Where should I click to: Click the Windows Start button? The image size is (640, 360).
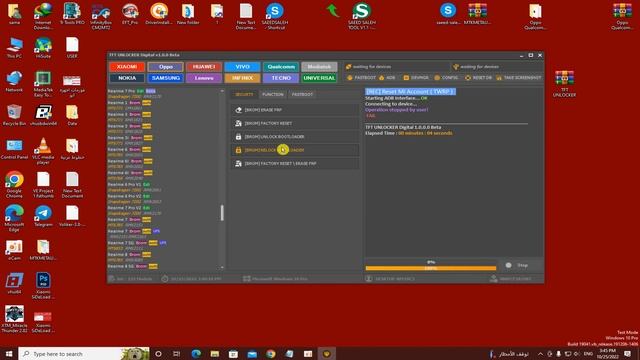click(x=9, y=353)
